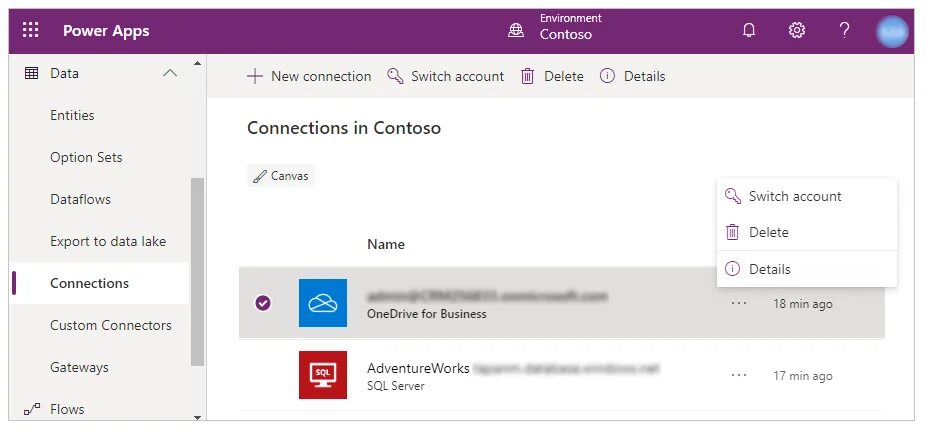Click the New connection button
This screenshot has height=432, width=927.
[x=309, y=76]
